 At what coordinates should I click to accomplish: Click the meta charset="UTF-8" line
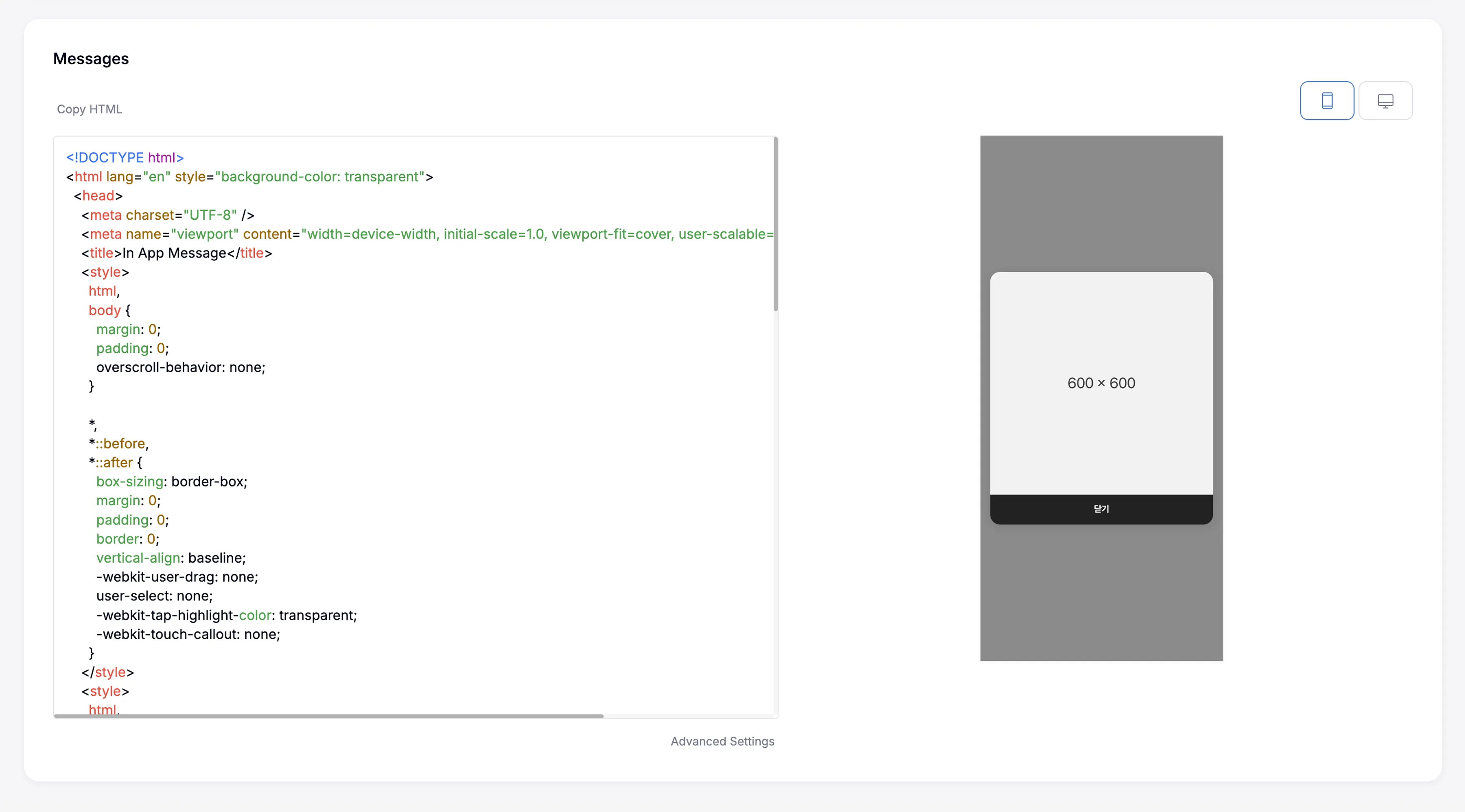point(168,215)
